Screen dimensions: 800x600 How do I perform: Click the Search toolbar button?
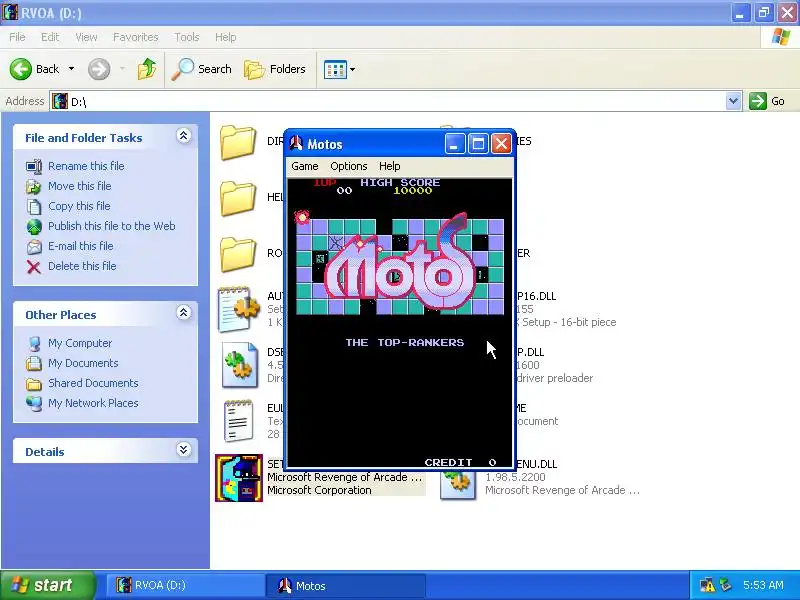pyautogui.click(x=202, y=69)
